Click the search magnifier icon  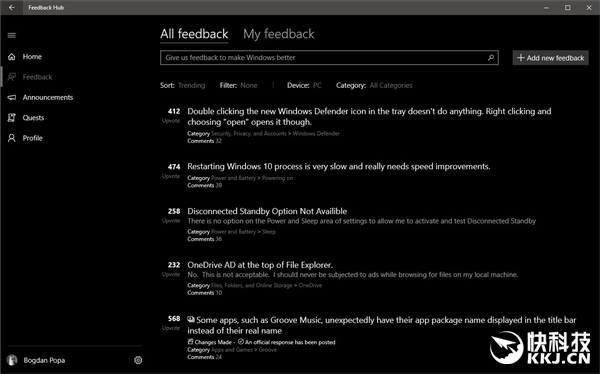coord(491,58)
